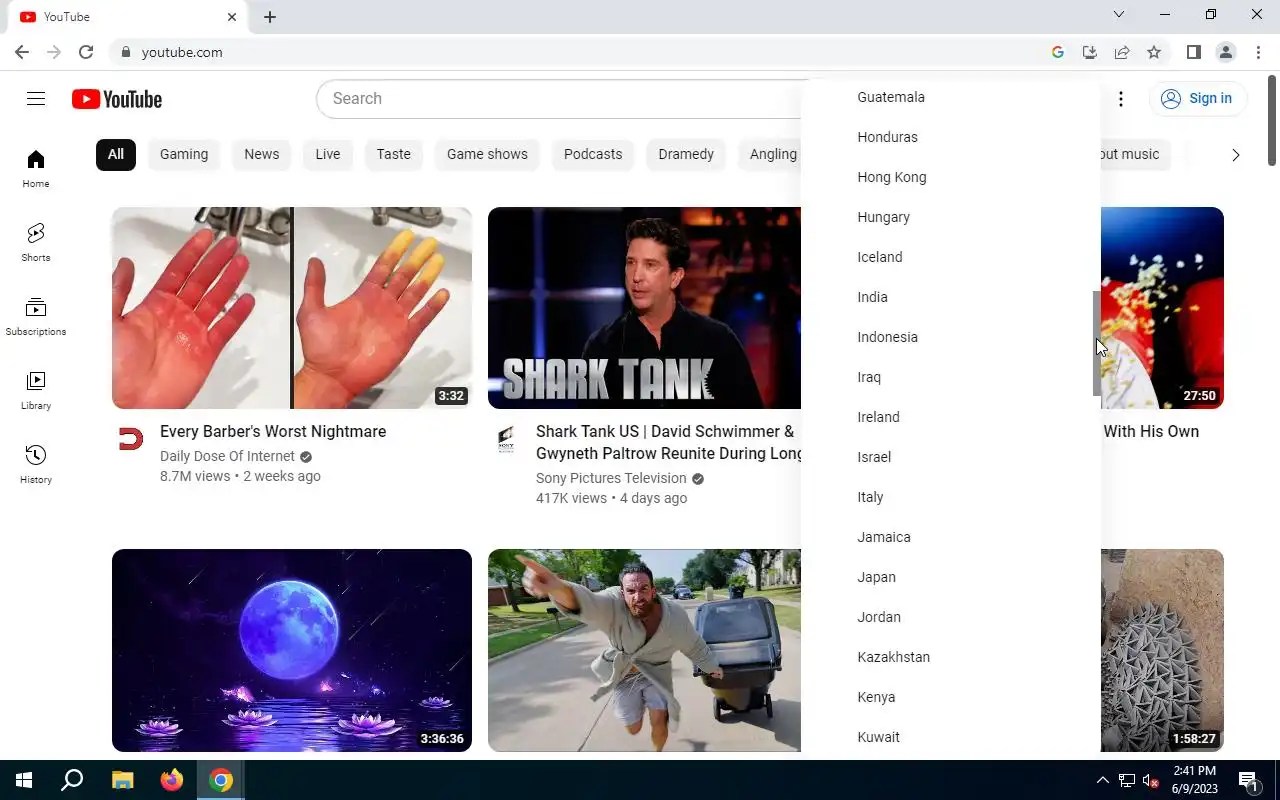The height and width of the screenshot is (800, 1280).
Task: Share this page from the address bar
Action: [1122, 52]
